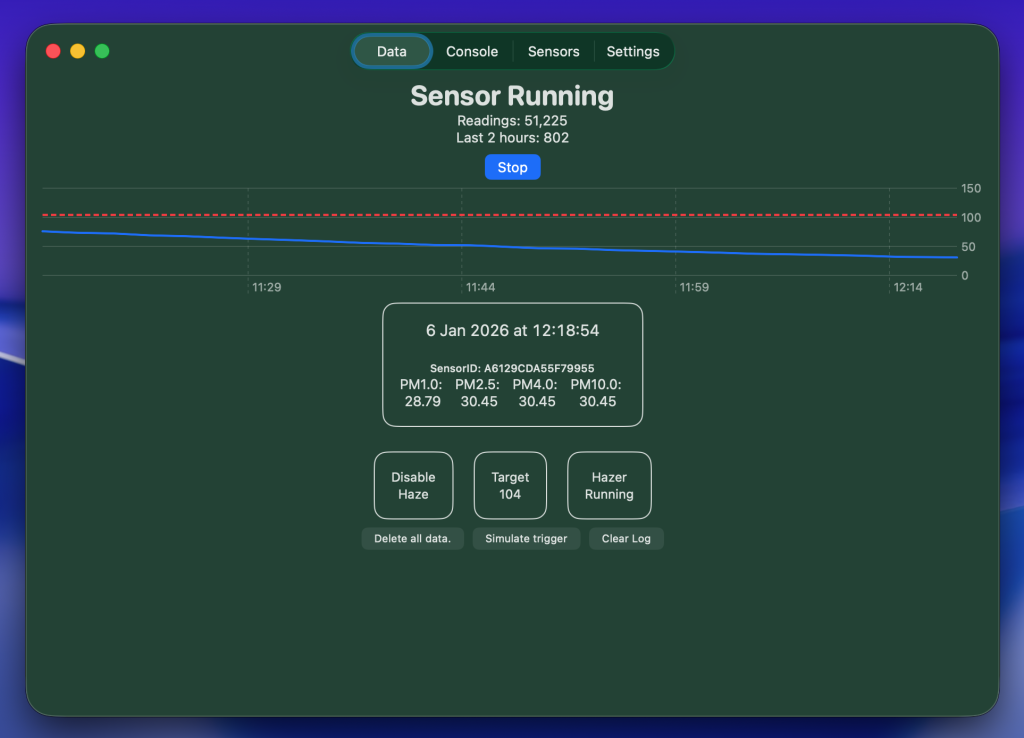The height and width of the screenshot is (738, 1024).
Task: Select the 11:44 time marker on the chart
Action: click(480, 288)
